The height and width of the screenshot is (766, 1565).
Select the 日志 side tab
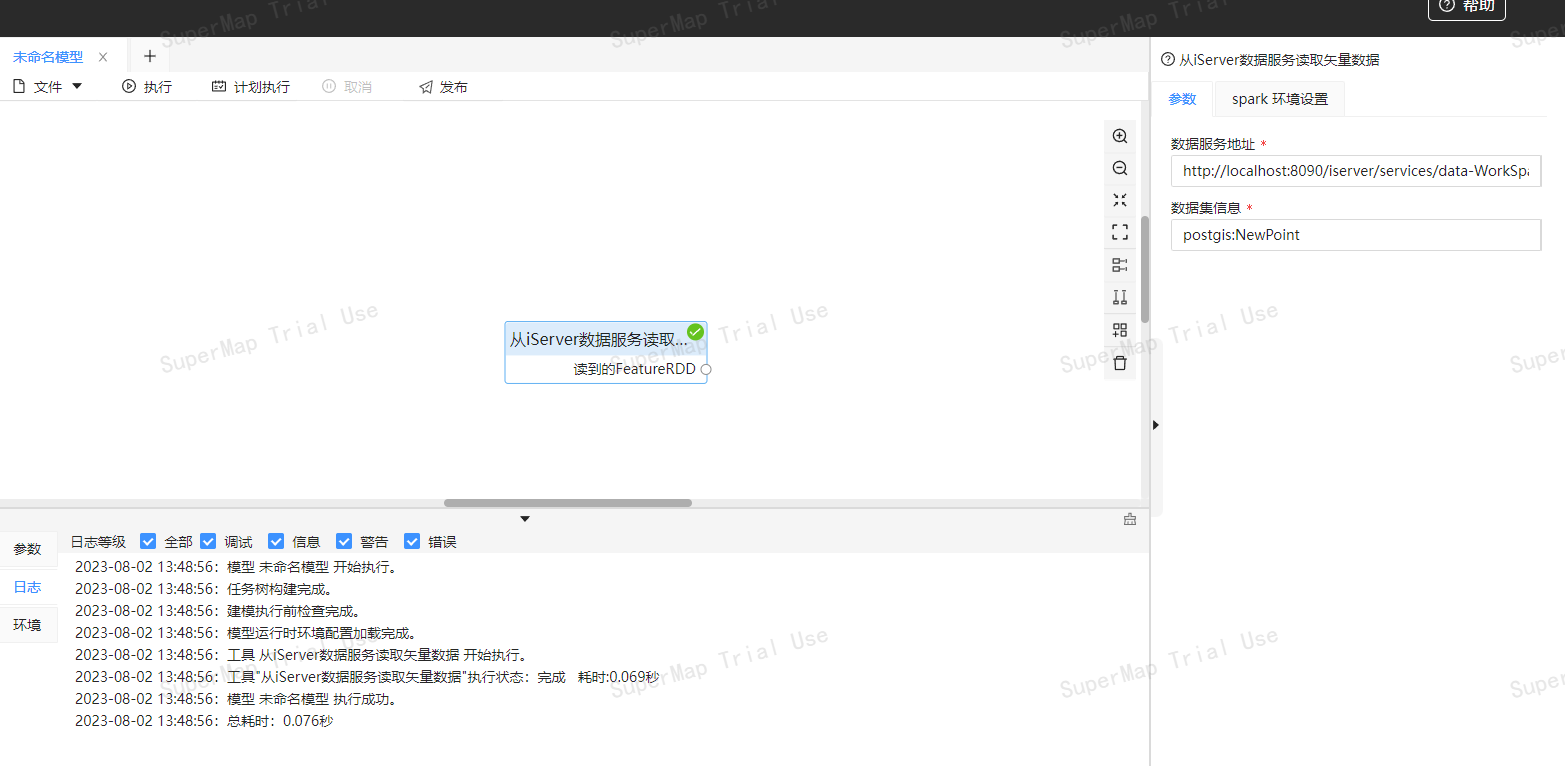pyautogui.click(x=28, y=587)
